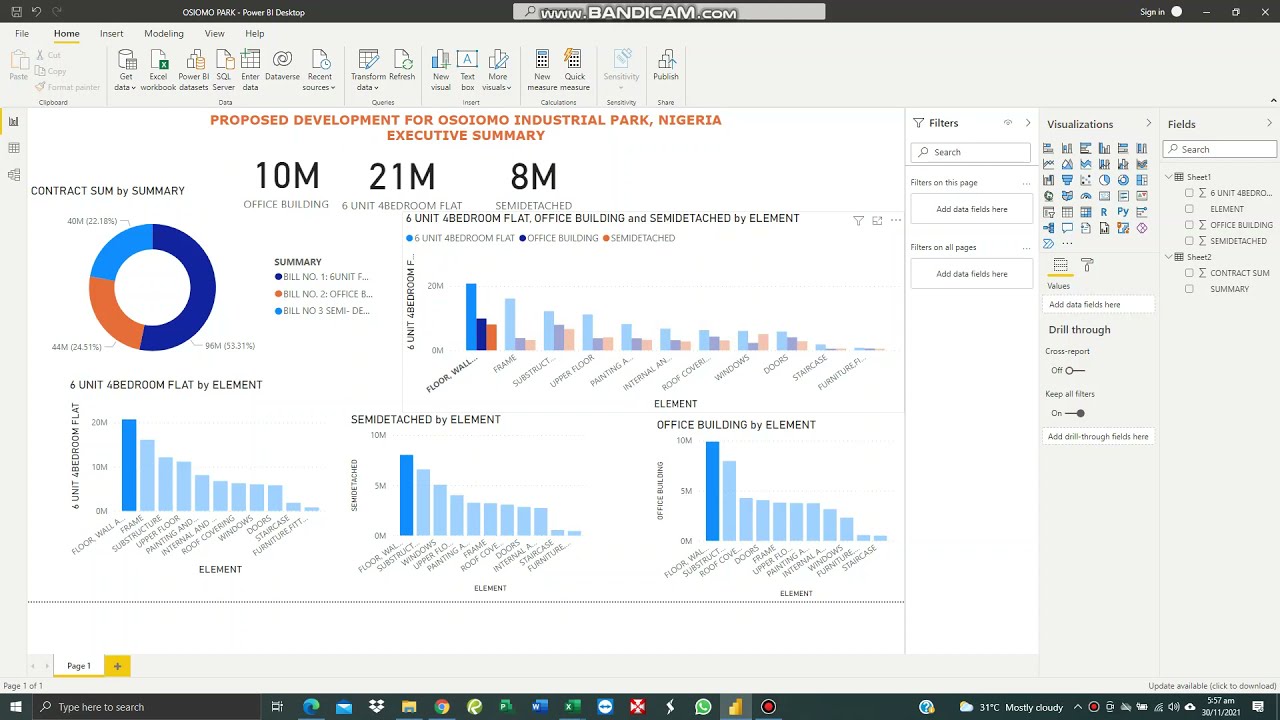Save the report from the title bar
The height and width of the screenshot is (720, 1280).
point(16,12)
